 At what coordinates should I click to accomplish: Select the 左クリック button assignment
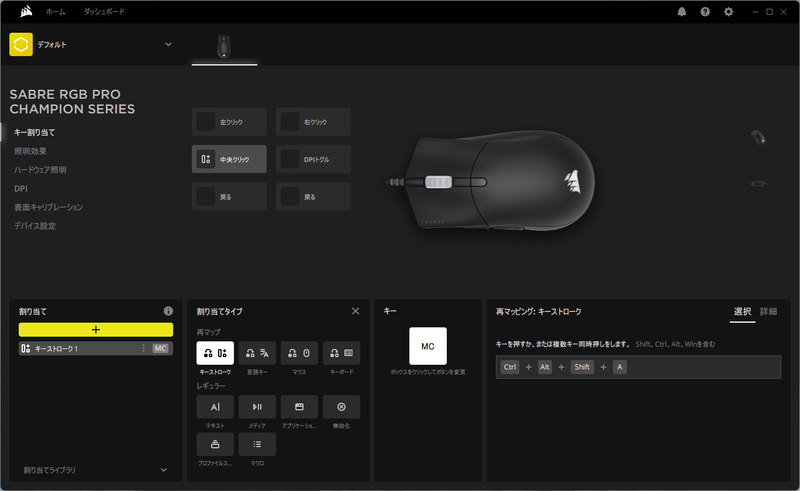pyautogui.click(x=229, y=122)
